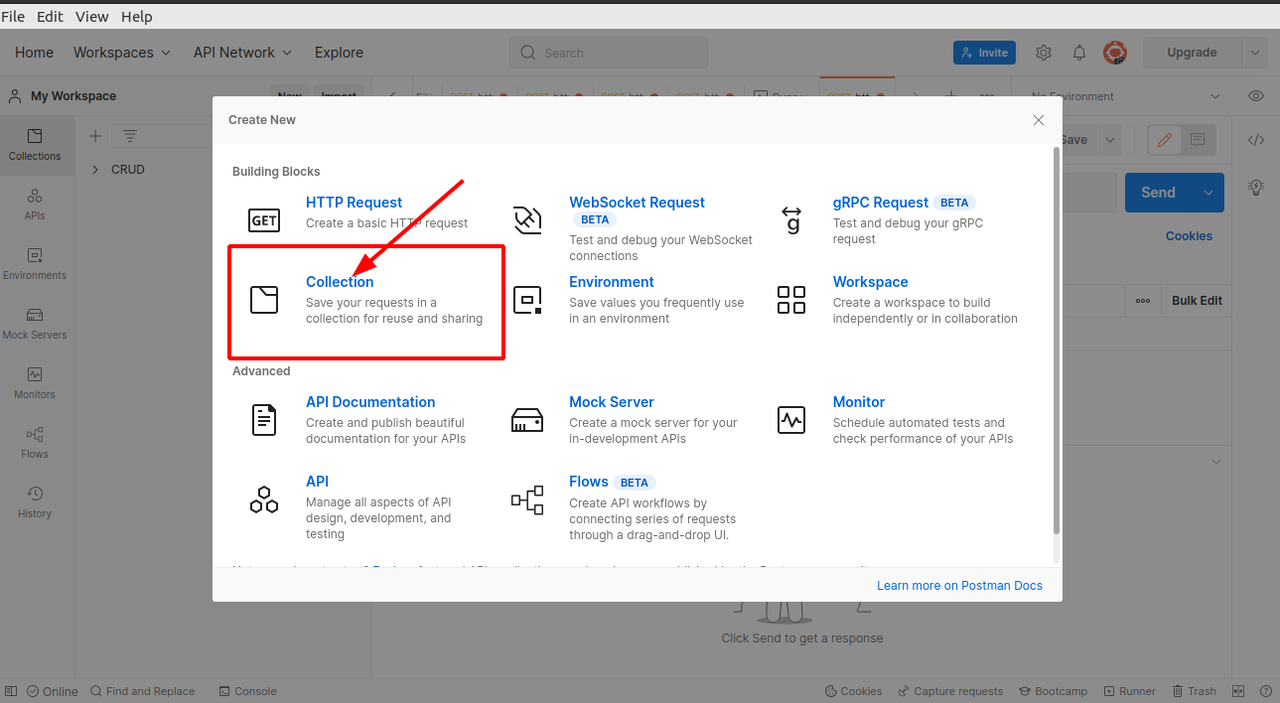Click the API hexagons icon in dialog

(264, 499)
